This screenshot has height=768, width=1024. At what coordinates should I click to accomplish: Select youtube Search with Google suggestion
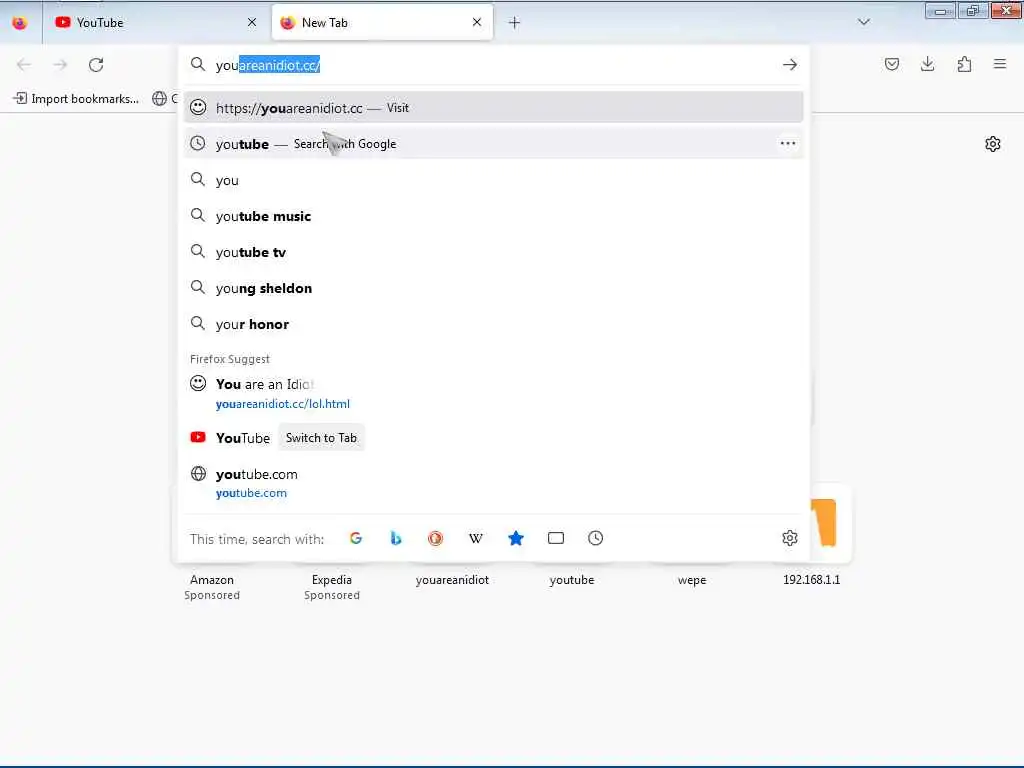493,144
